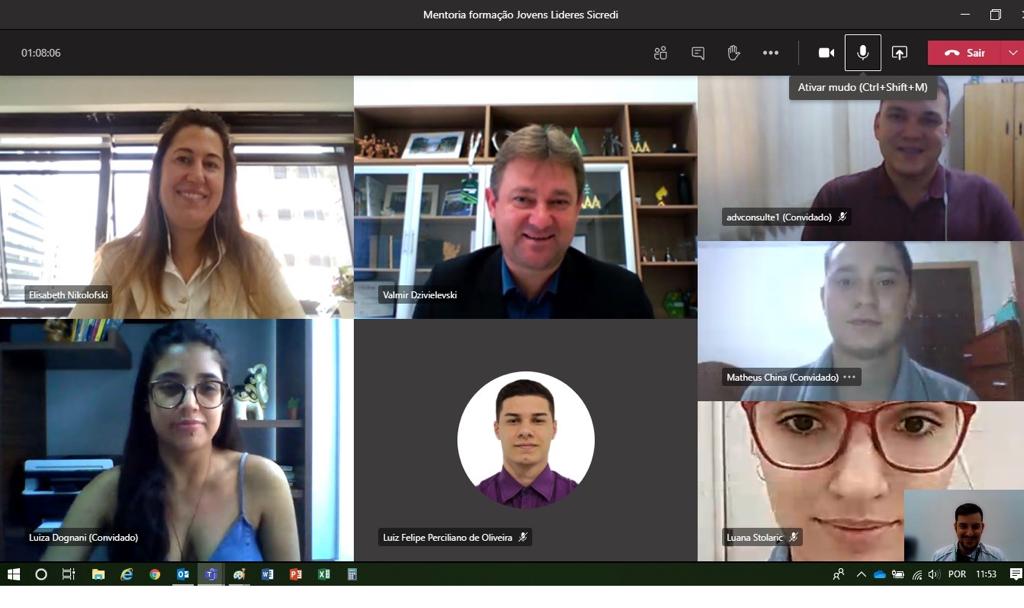Raise your hand in the meeting
This screenshot has width=1024, height=608.
(733, 53)
